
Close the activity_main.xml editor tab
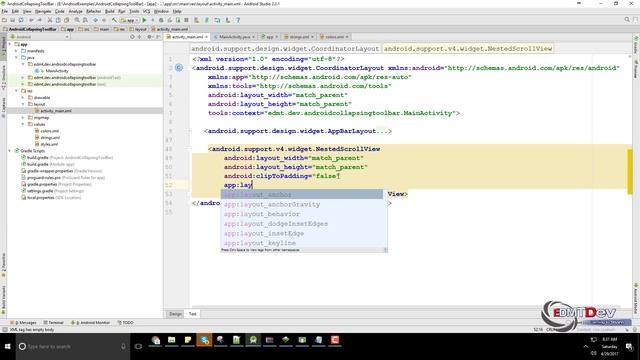pyautogui.click(x=207, y=37)
